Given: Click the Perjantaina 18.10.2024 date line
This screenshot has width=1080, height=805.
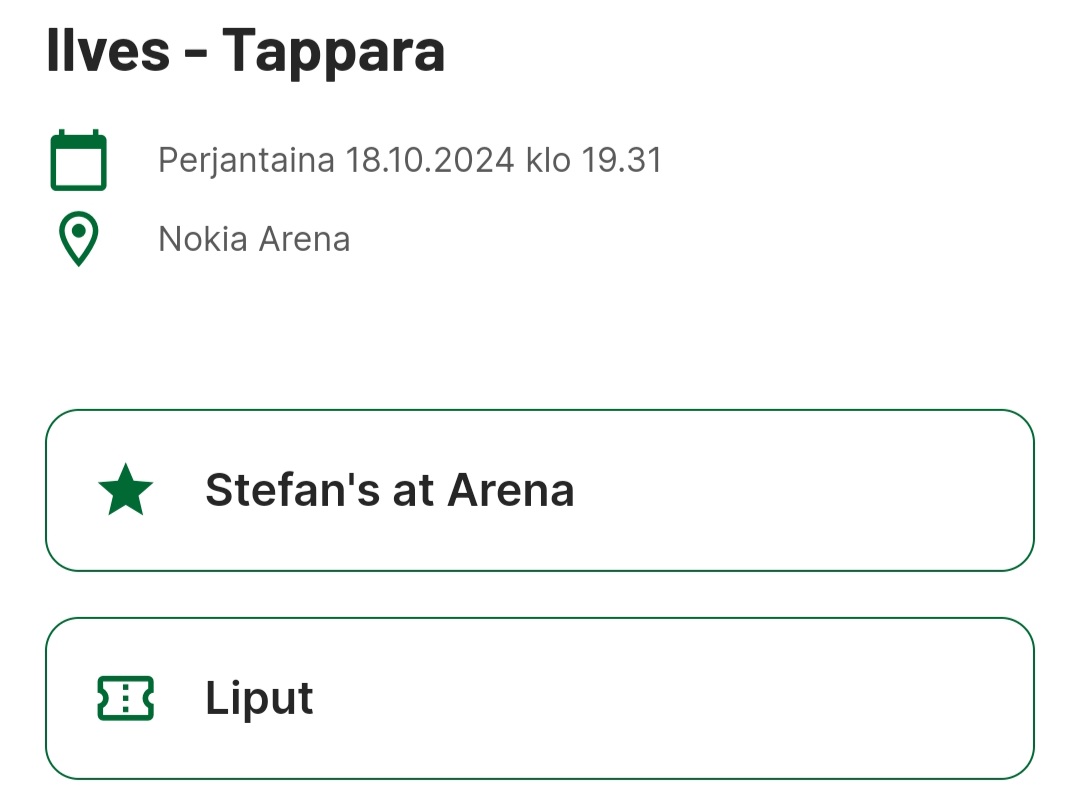Looking at the screenshot, I should (x=410, y=160).
